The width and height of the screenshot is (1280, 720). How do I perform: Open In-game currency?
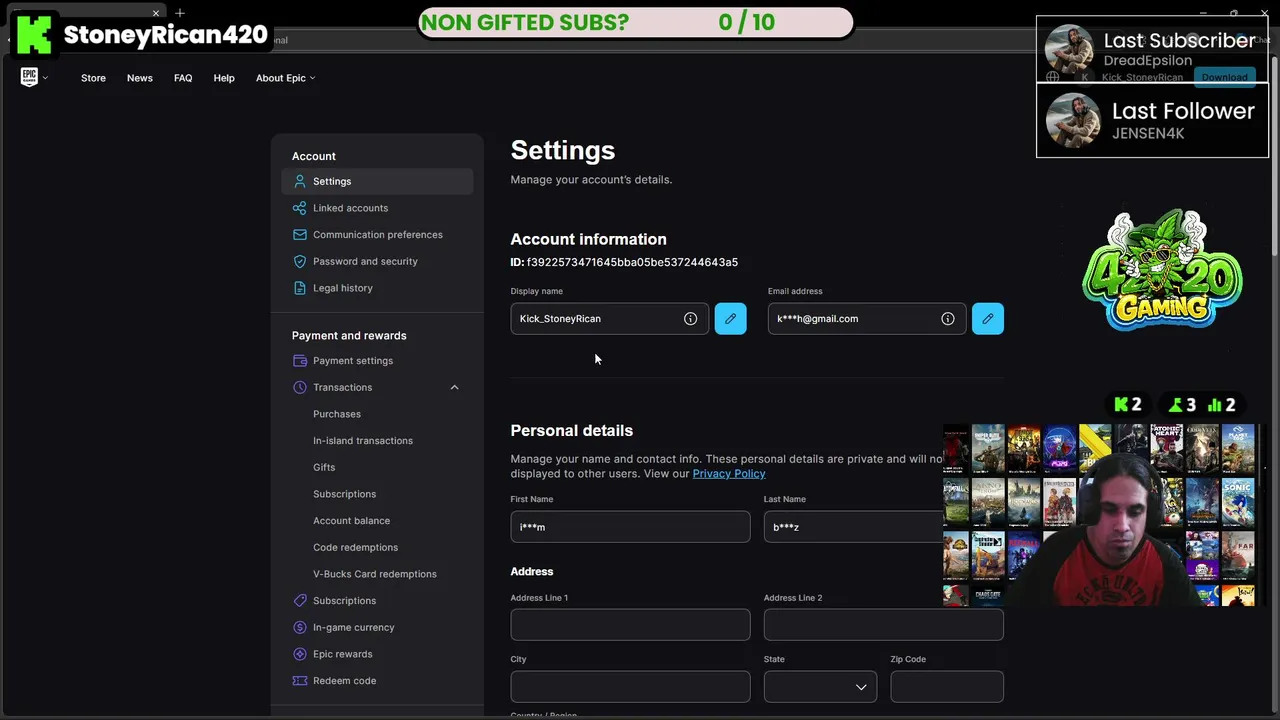click(353, 627)
